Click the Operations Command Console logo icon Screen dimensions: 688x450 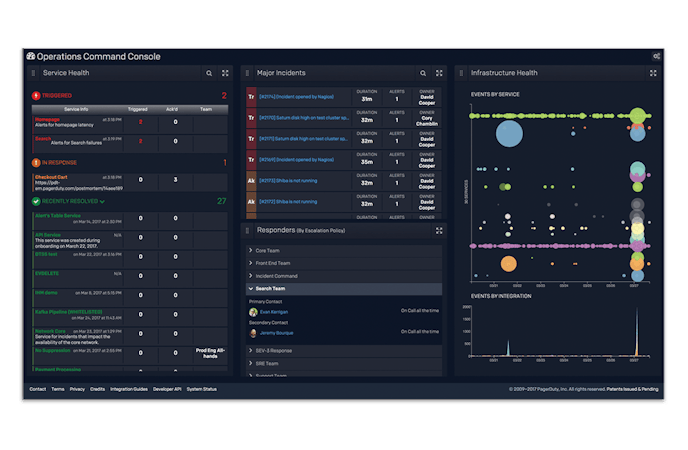(x=31, y=56)
